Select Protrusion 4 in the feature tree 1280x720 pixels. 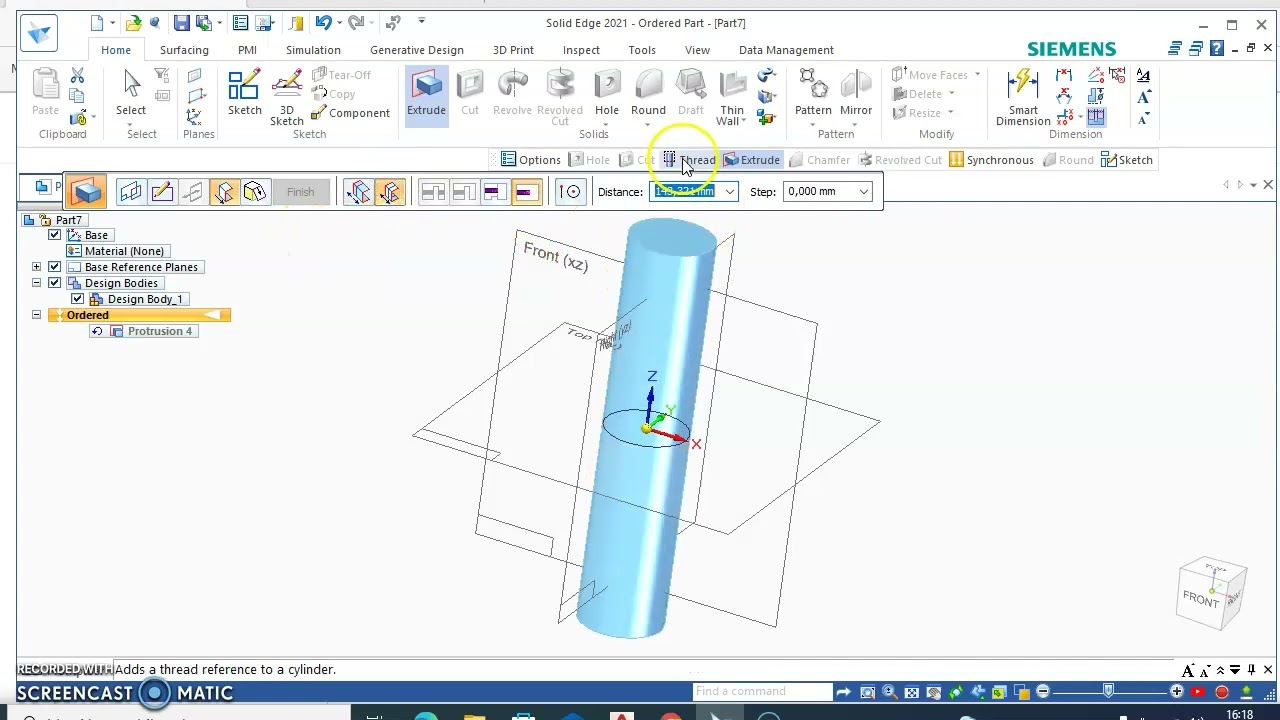151,331
